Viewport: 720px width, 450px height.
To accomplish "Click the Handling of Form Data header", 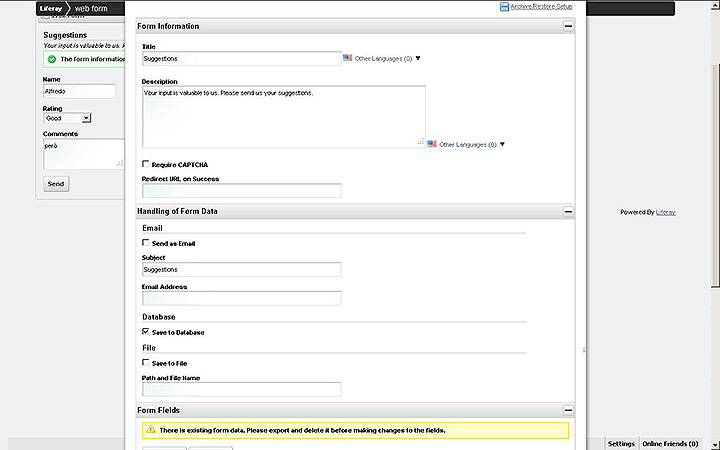I will coord(355,211).
